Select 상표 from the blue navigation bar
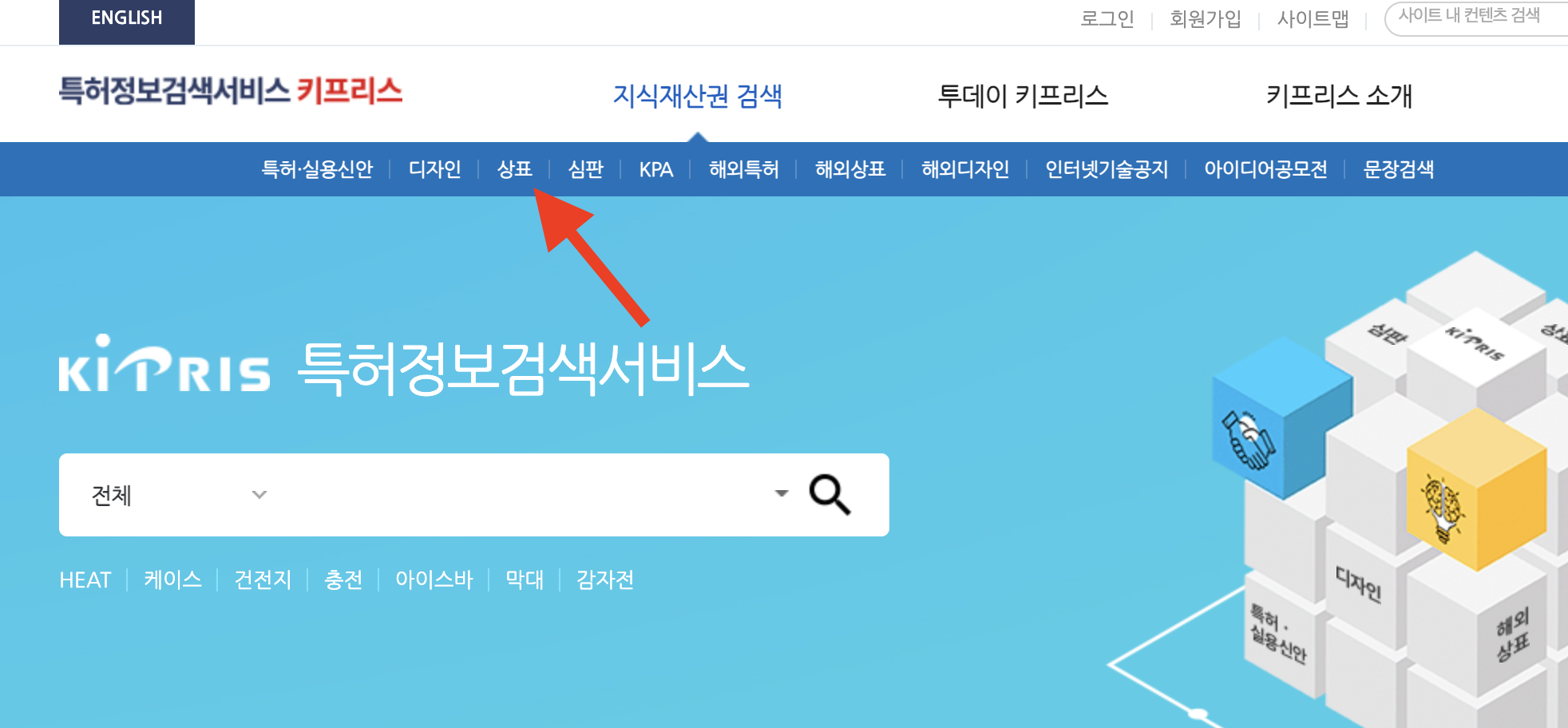The width and height of the screenshot is (1568, 728). pos(516,169)
